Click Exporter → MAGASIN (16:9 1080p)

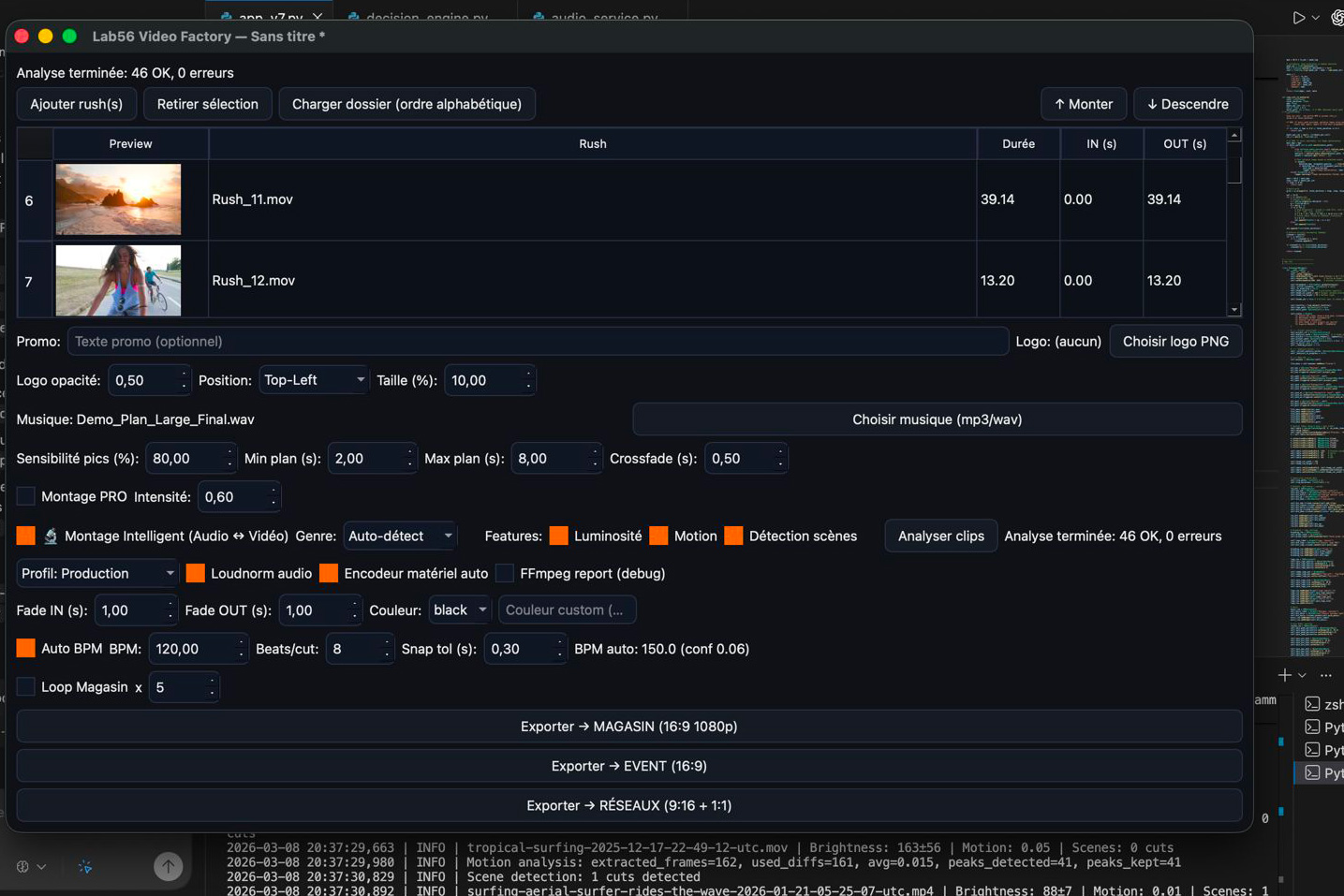point(628,727)
